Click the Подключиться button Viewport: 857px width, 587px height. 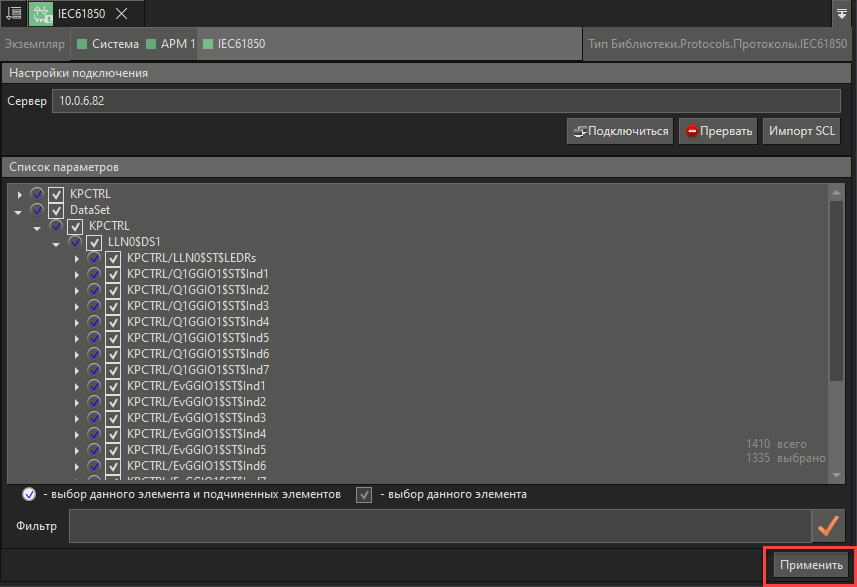[x=620, y=131]
